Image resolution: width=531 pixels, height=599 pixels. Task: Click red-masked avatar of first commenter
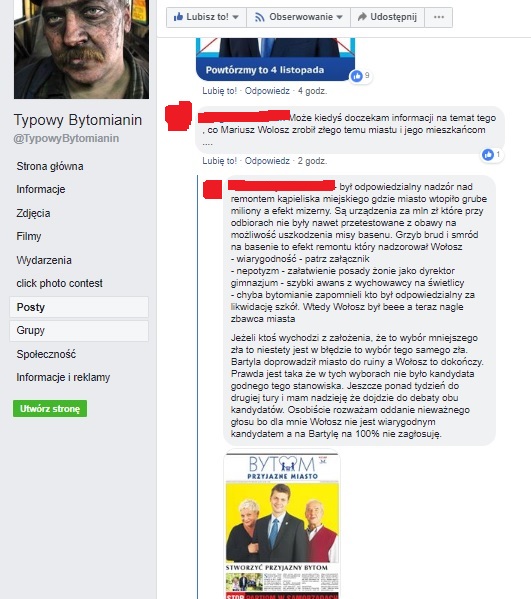178,115
